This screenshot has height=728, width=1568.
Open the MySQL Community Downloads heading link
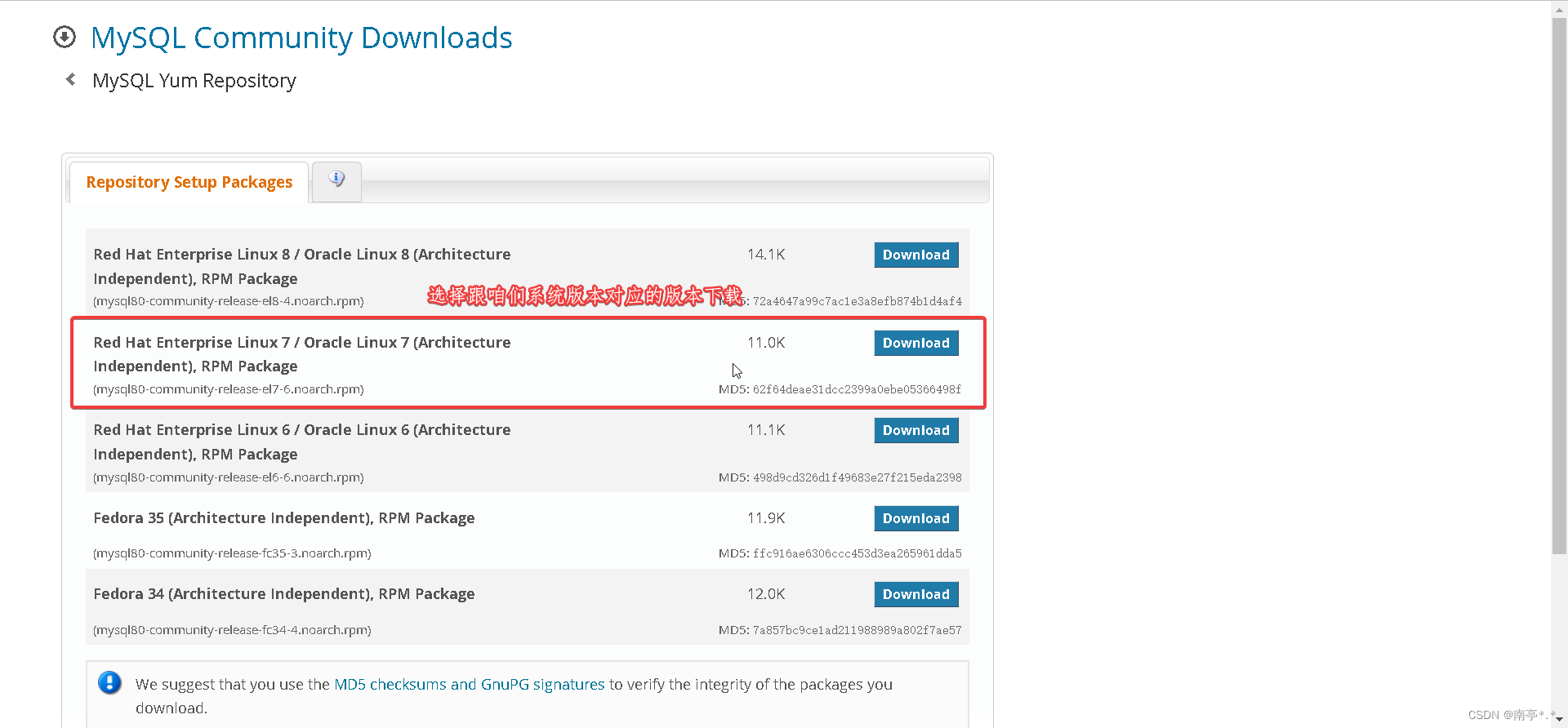[301, 38]
